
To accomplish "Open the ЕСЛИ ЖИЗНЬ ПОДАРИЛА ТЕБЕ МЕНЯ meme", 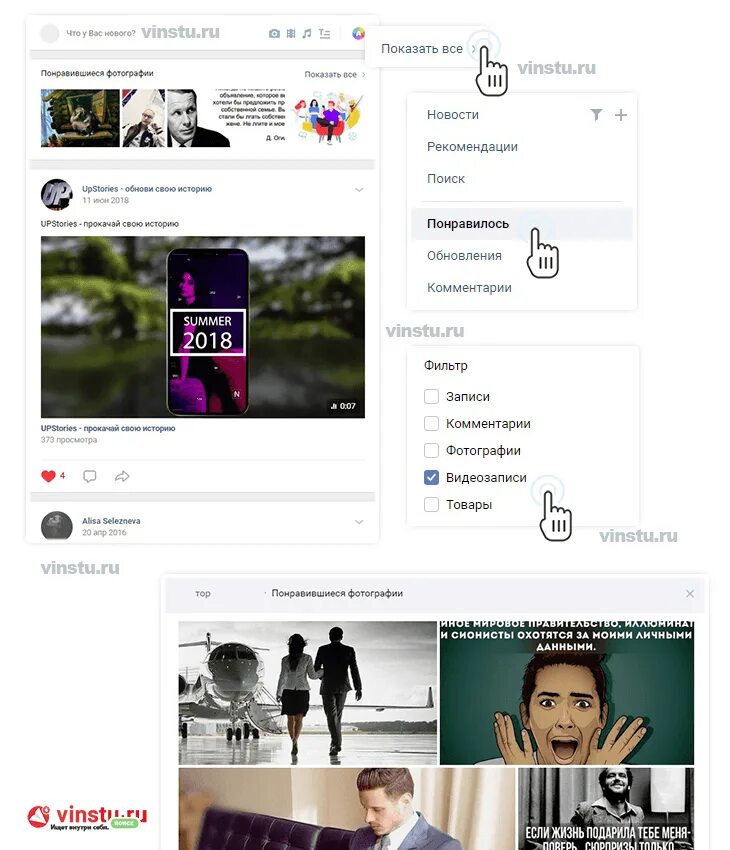I will (606, 809).
